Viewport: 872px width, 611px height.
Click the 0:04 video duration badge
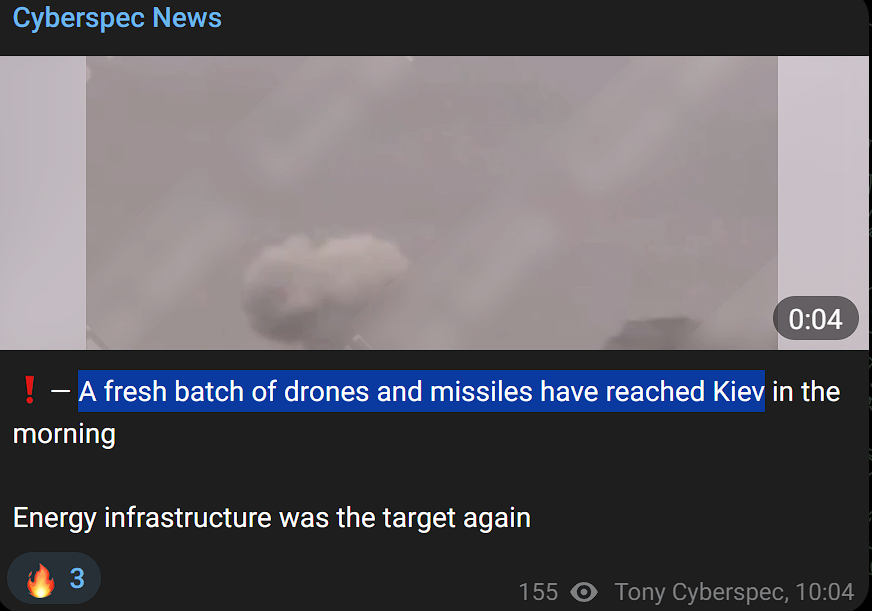815,319
